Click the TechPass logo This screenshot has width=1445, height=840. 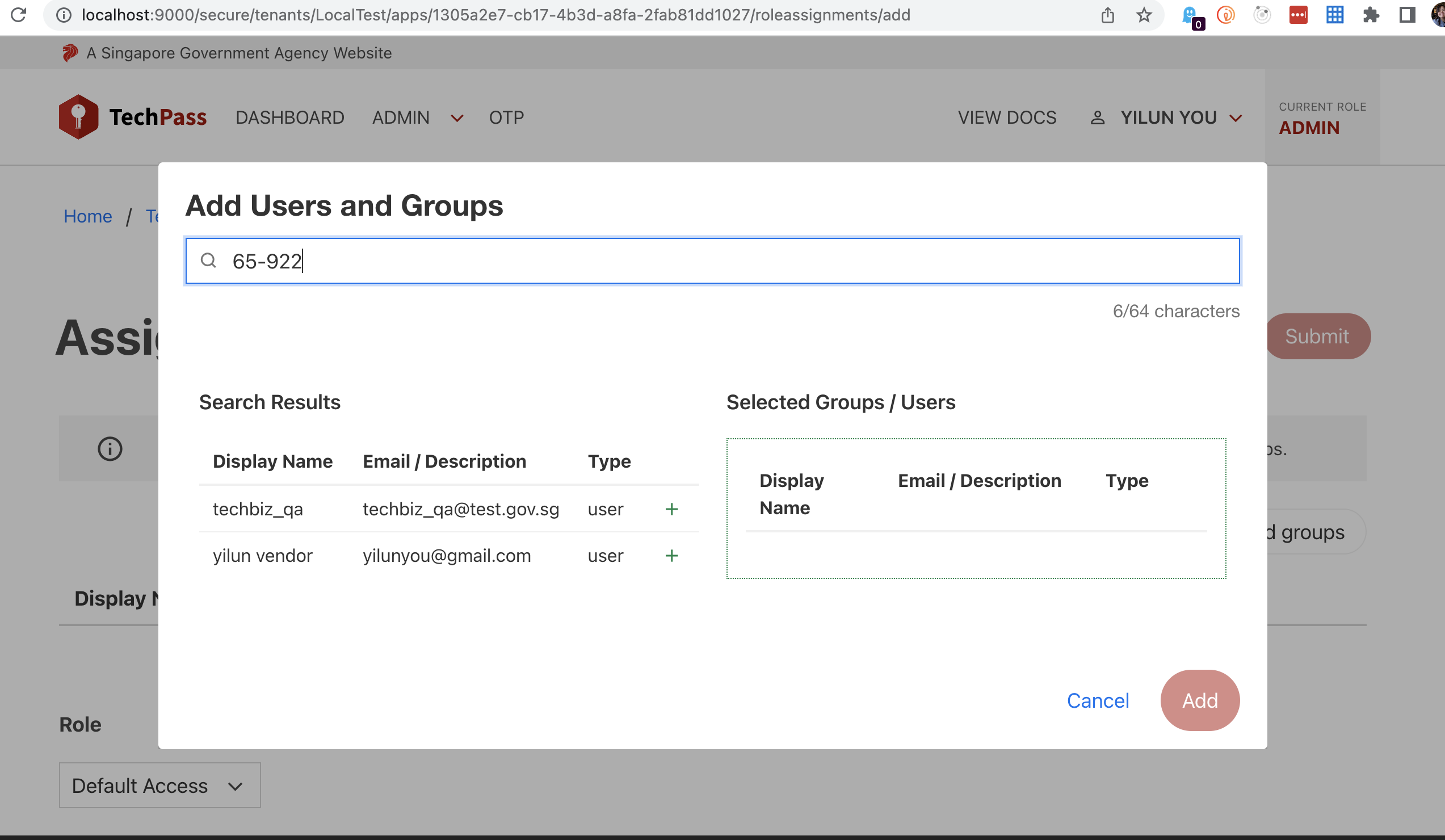point(132,117)
